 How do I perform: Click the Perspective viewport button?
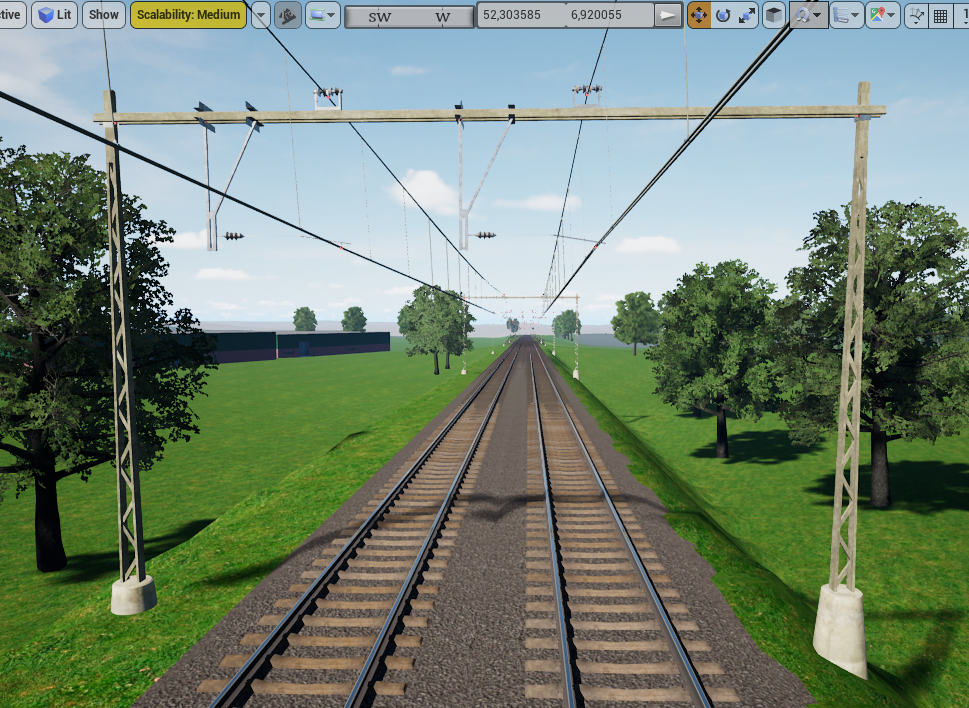pos(10,15)
